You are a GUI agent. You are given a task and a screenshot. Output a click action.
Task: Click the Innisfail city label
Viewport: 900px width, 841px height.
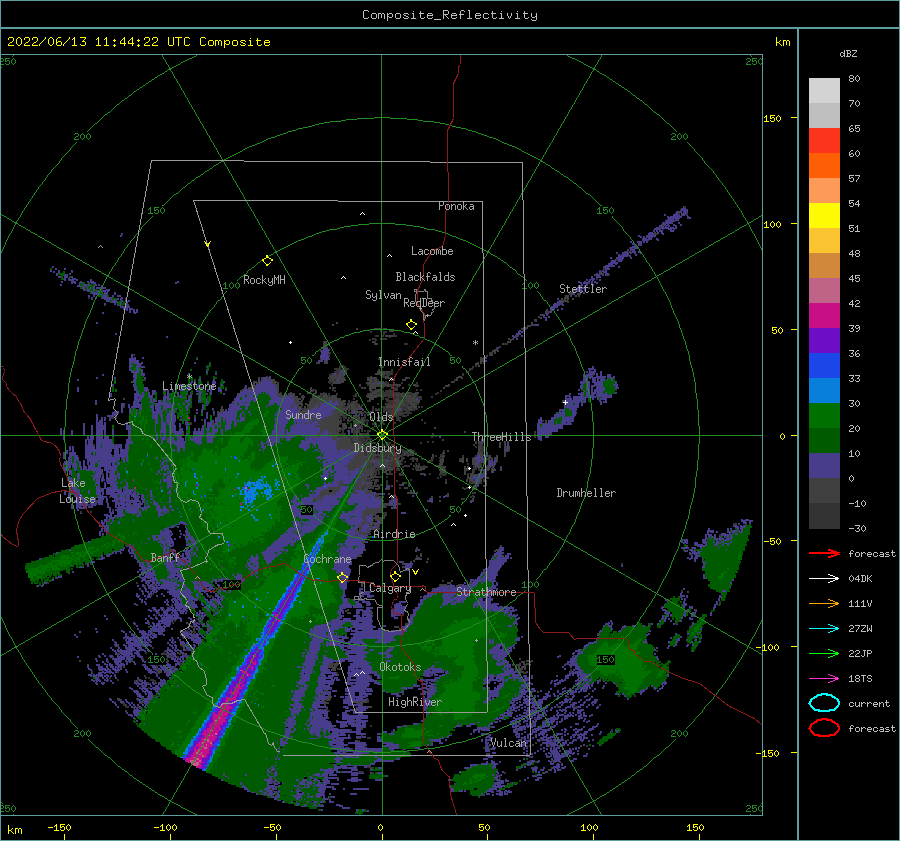(404, 362)
